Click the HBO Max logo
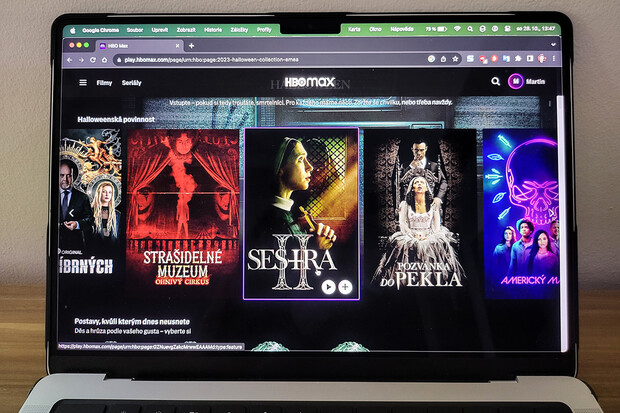This screenshot has height=413, width=620. (x=310, y=82)
